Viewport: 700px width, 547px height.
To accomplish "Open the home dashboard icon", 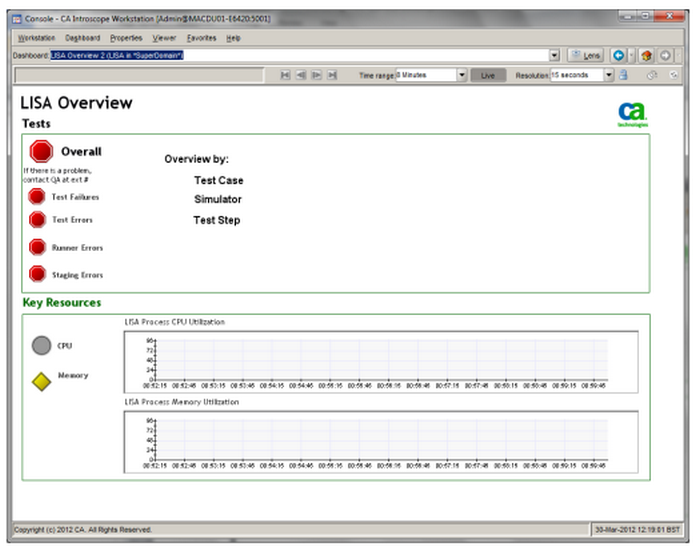I will tap(646, 55).
